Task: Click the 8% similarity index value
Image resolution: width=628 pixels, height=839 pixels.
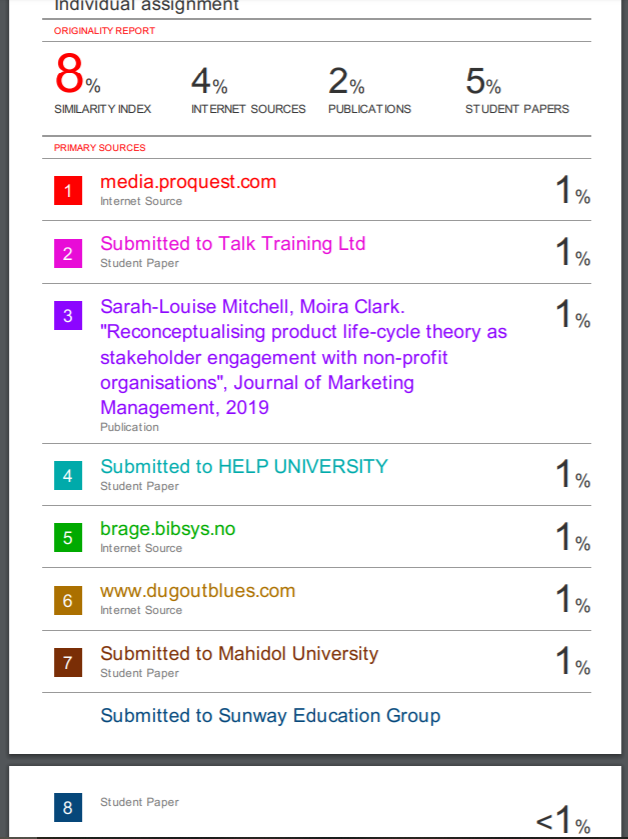Action: 76,76
